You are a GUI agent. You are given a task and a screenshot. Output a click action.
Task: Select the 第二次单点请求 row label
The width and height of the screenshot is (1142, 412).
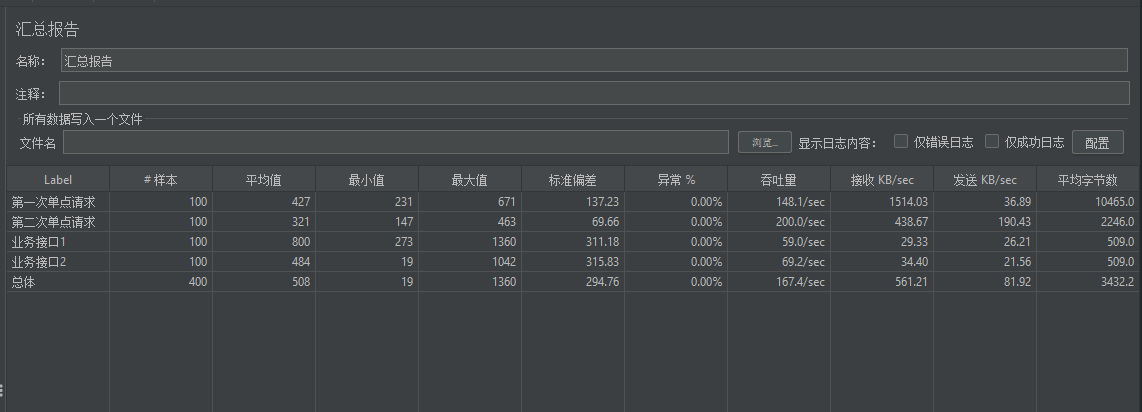pos(53,222)
